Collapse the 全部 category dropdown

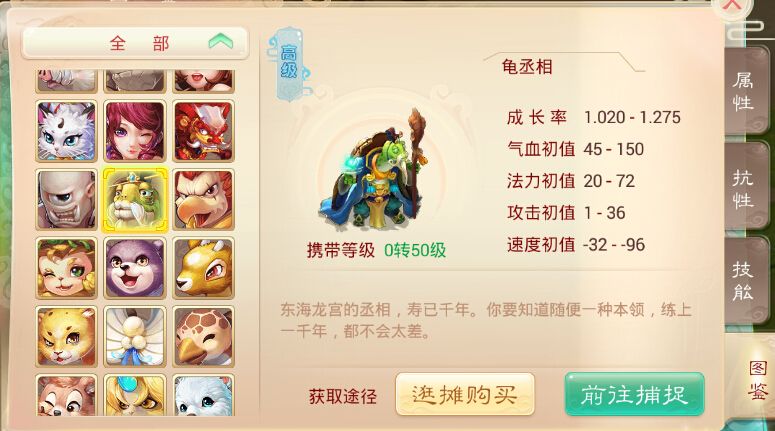(134, 43)
